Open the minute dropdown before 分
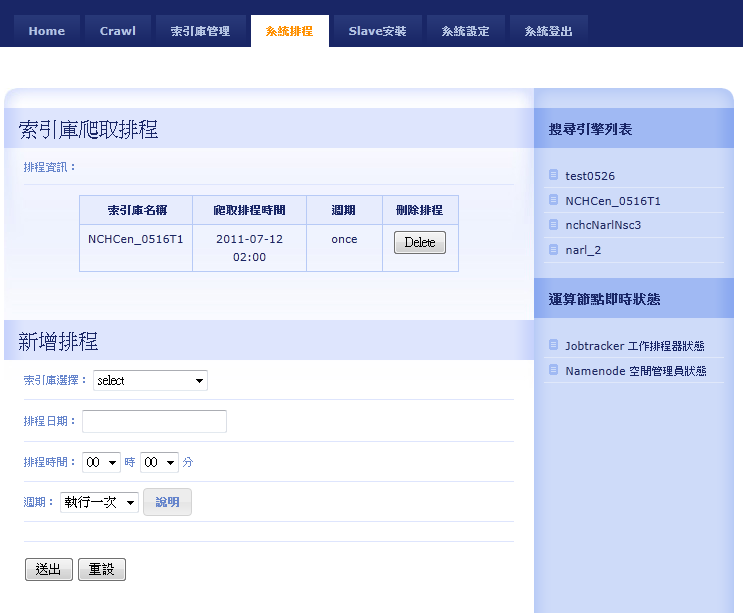 159,462
